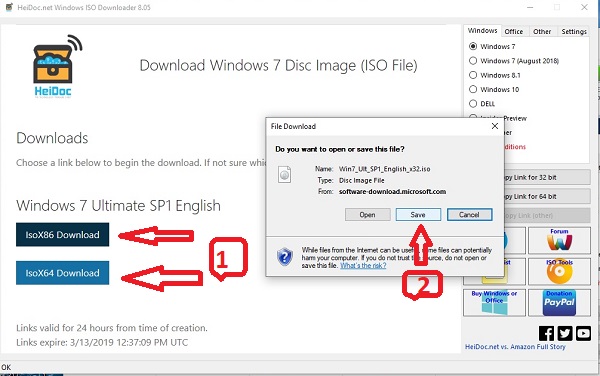
Task: Click the IsoX86 Download button
Action: pyautogui.click(x=62, y=234)
